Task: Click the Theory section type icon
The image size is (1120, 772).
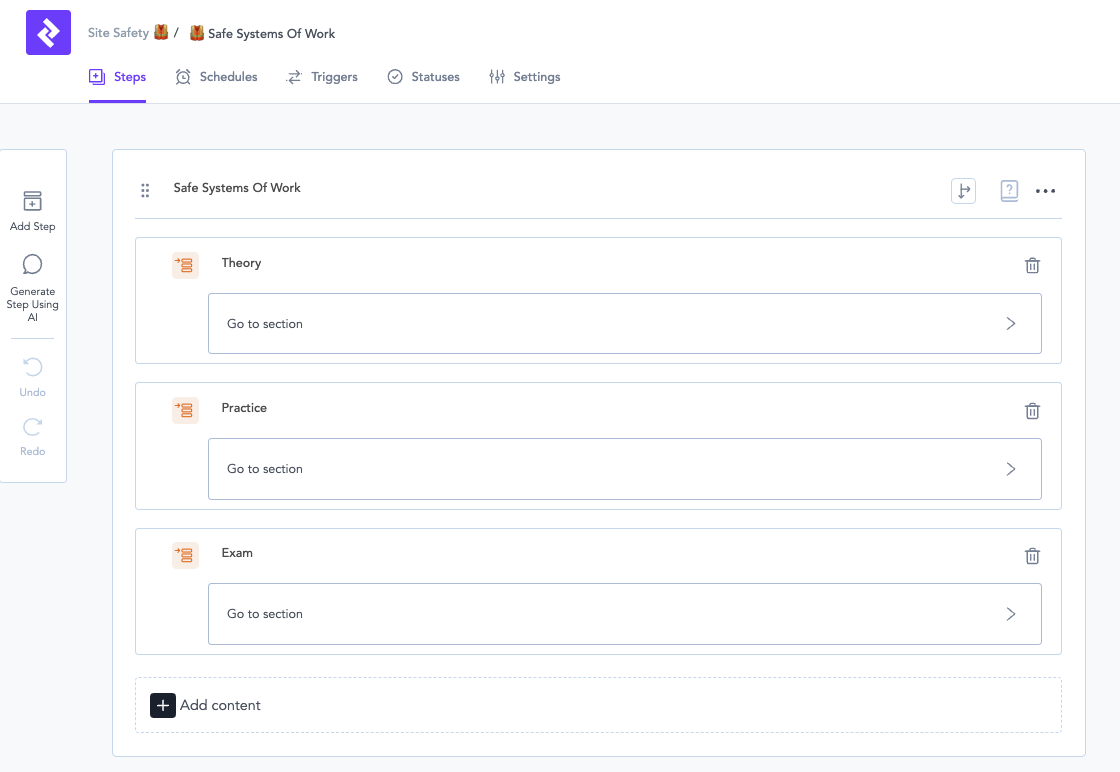Action: 185,265
